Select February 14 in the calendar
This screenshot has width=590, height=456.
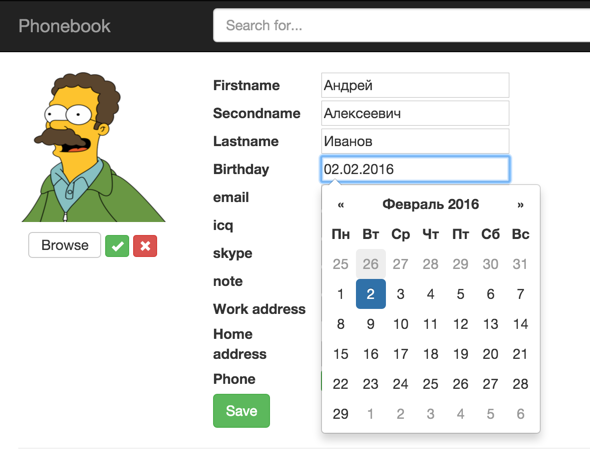[520, 324]
